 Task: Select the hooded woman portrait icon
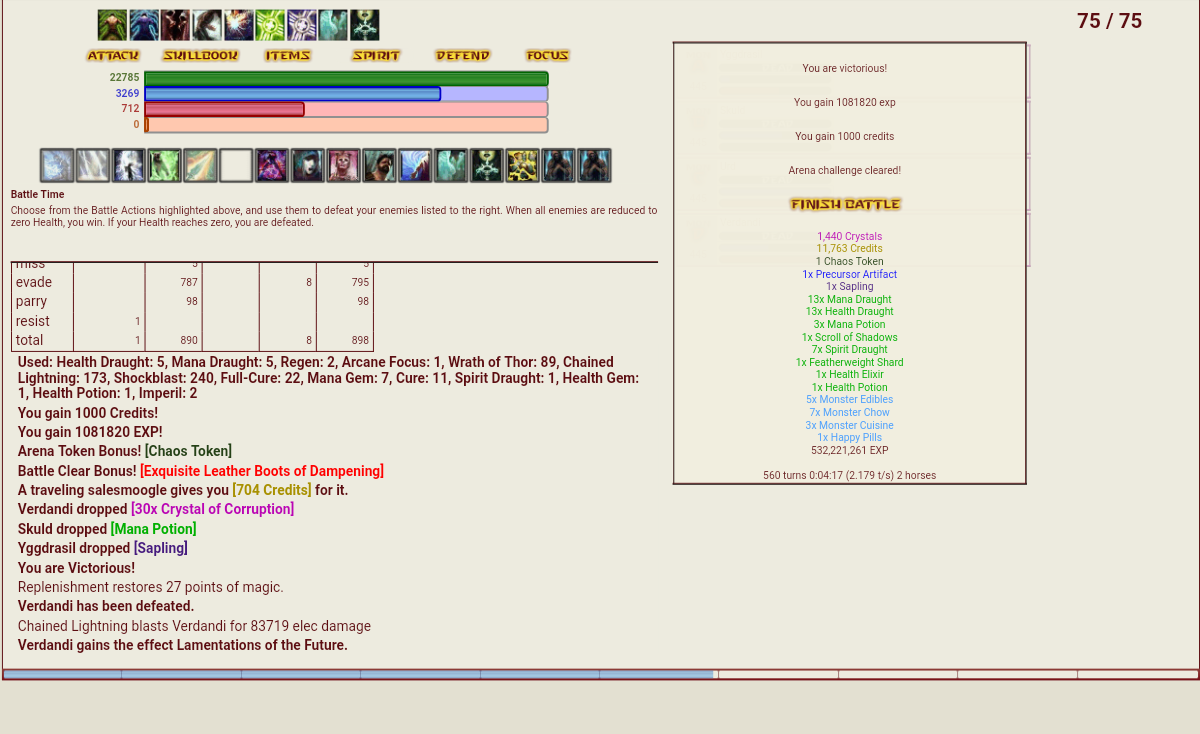tap(307, 165)
